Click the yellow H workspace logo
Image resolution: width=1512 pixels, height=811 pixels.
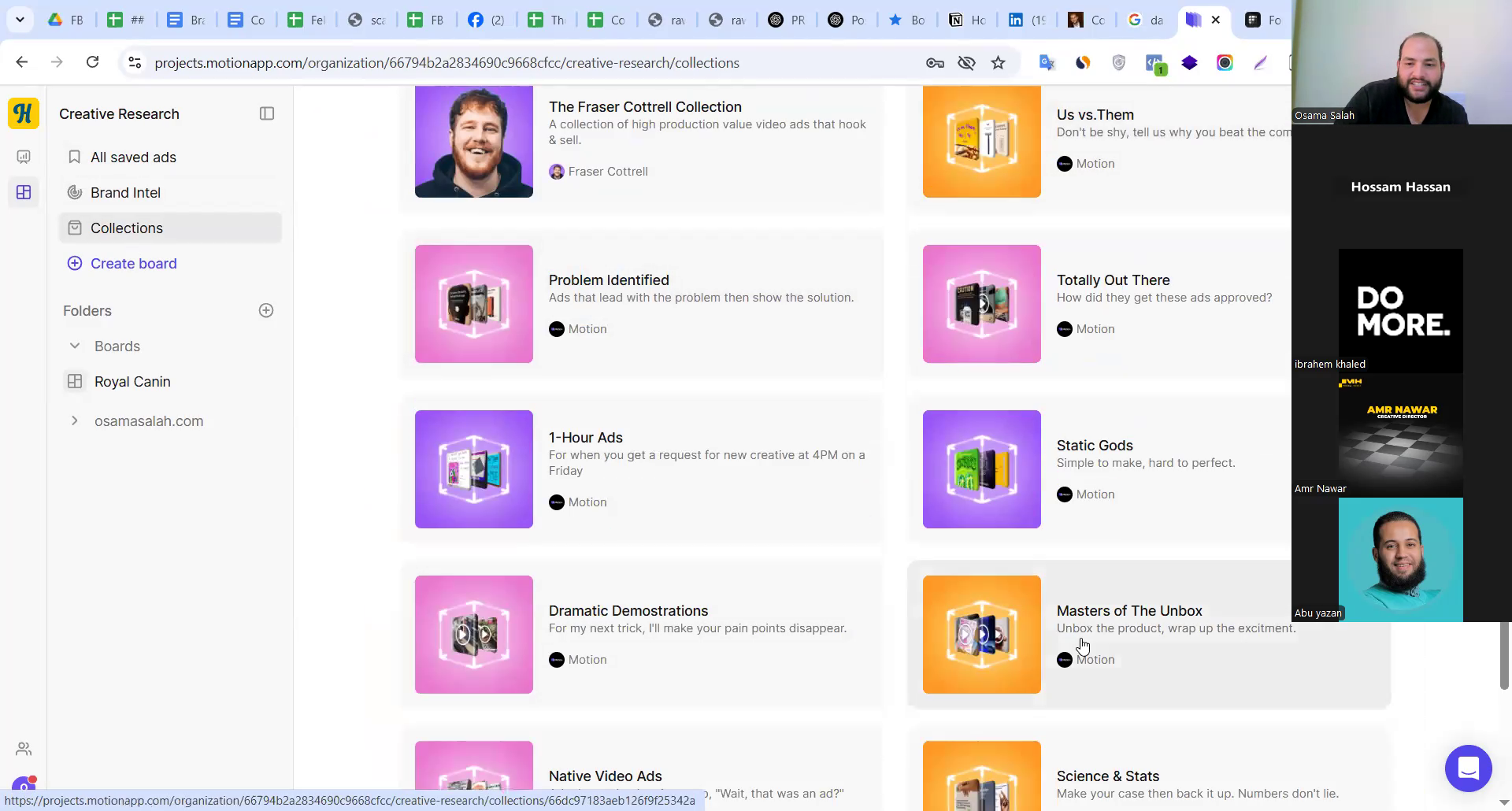click(x=24, y=113)
